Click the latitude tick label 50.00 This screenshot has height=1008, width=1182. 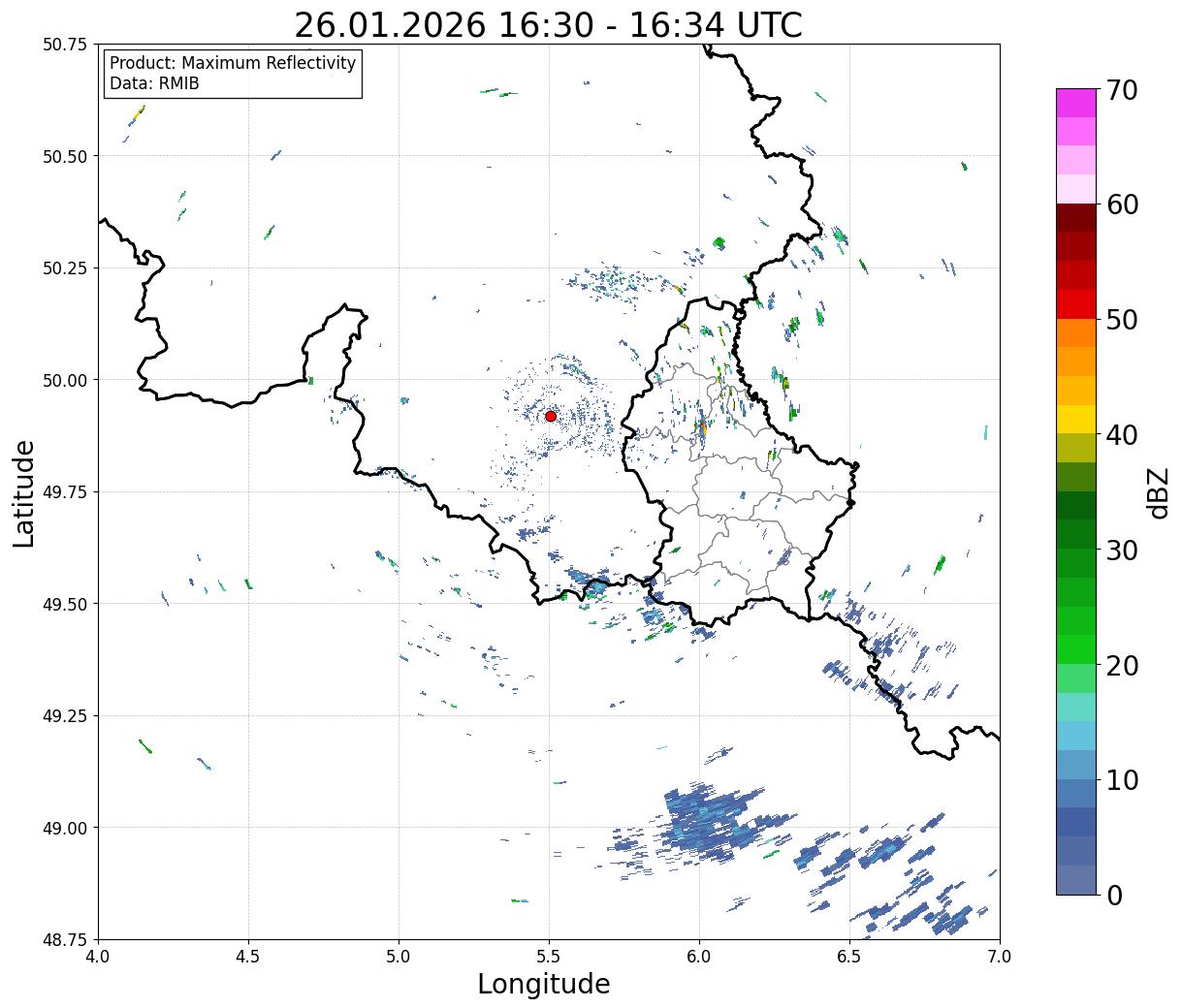[x=65, y=380]
